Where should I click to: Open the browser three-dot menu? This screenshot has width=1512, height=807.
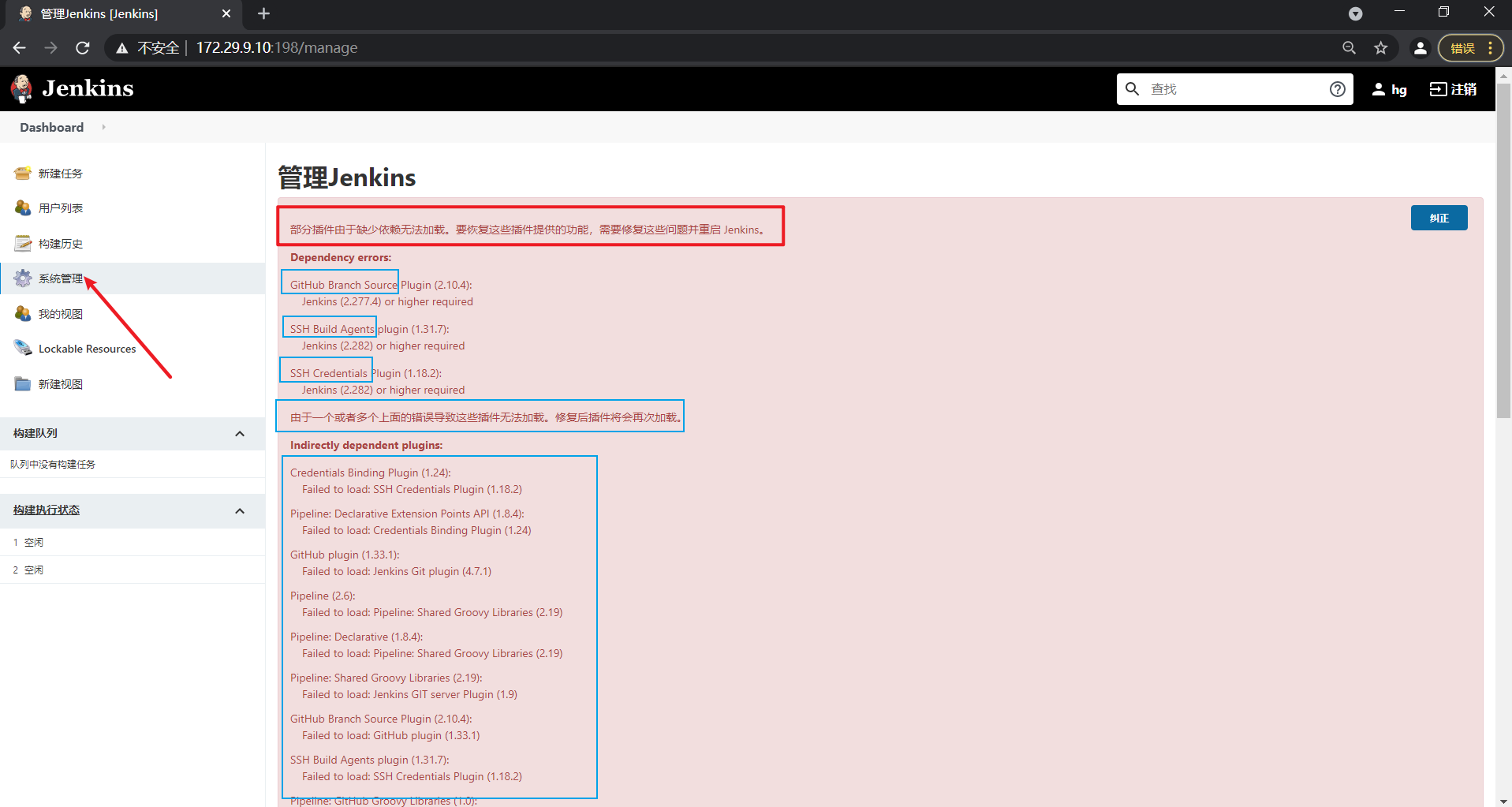(1490, 48)
